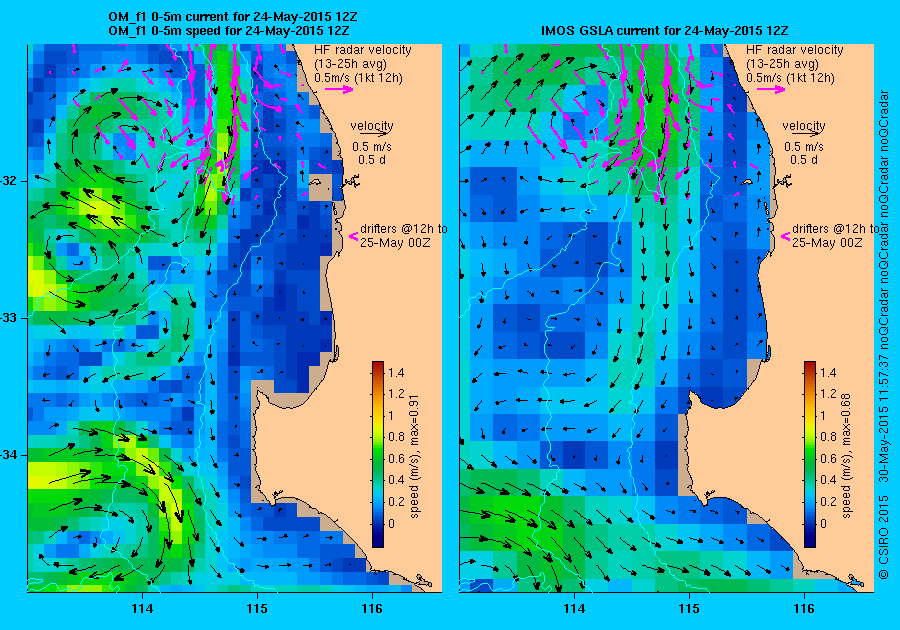Click the 116 longitude label under the IMOS GSLA map

(804, 609)
